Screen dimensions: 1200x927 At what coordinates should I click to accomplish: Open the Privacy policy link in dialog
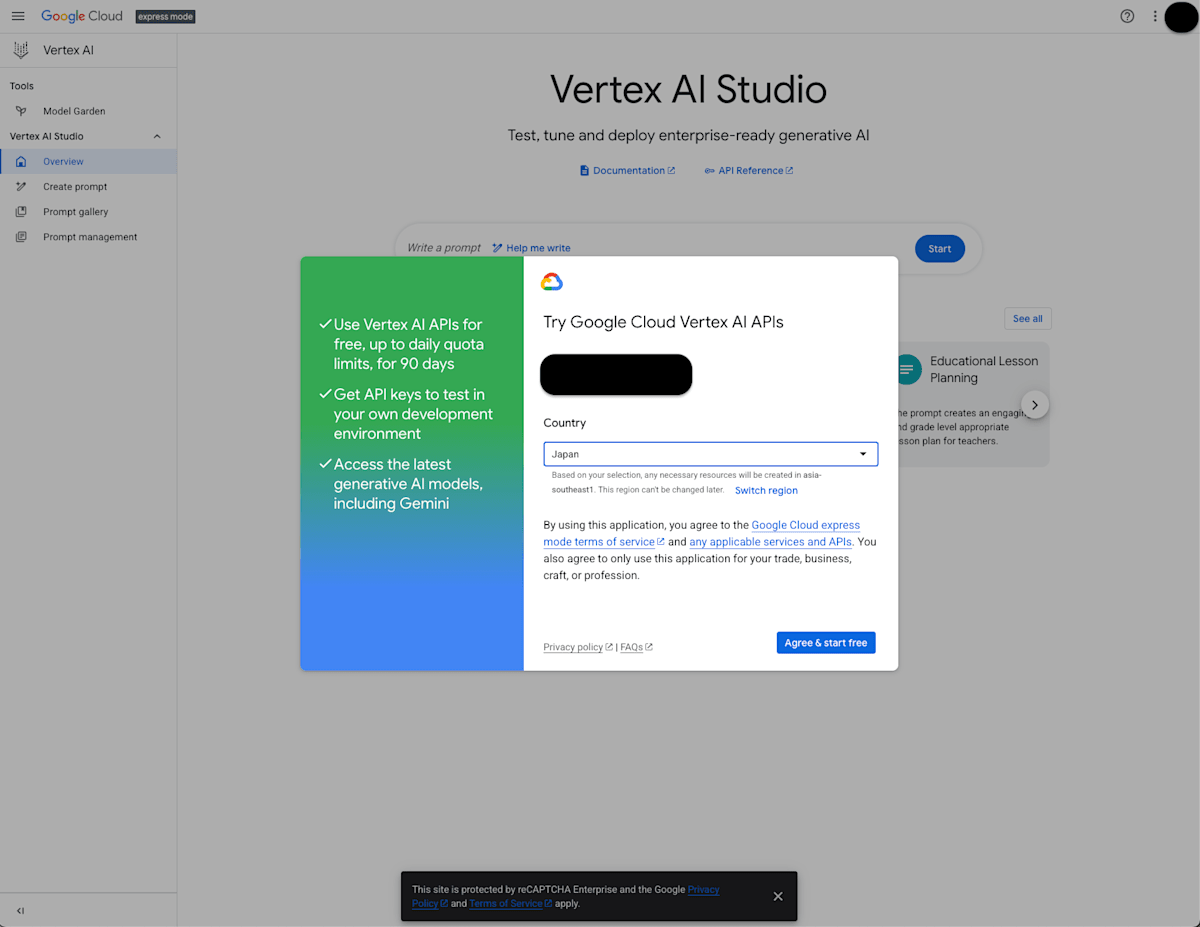pos(578,647)
